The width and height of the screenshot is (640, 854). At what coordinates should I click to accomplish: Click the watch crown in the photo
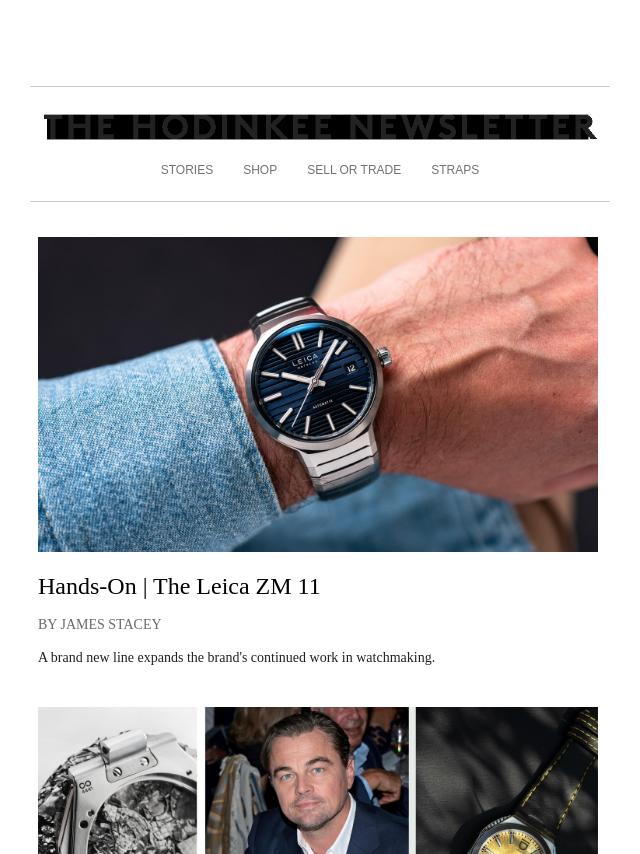[384, 356]
